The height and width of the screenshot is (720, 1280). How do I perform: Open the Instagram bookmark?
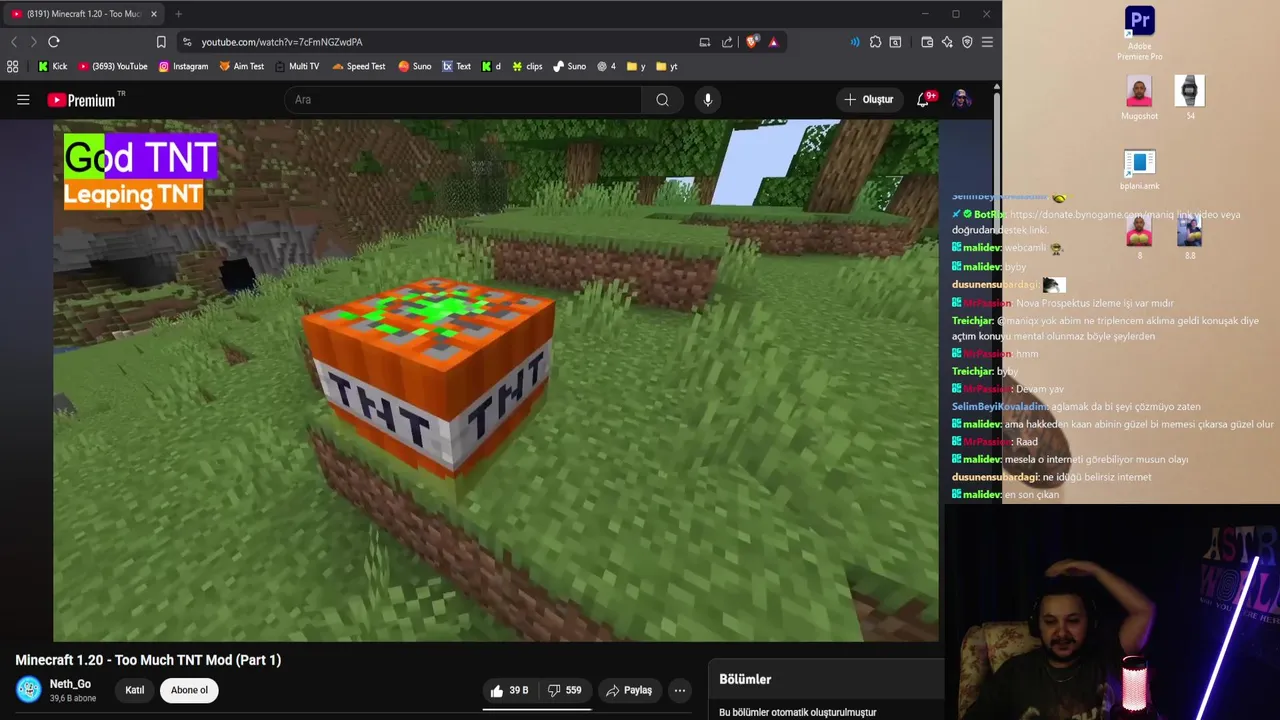tap(184, 67)
